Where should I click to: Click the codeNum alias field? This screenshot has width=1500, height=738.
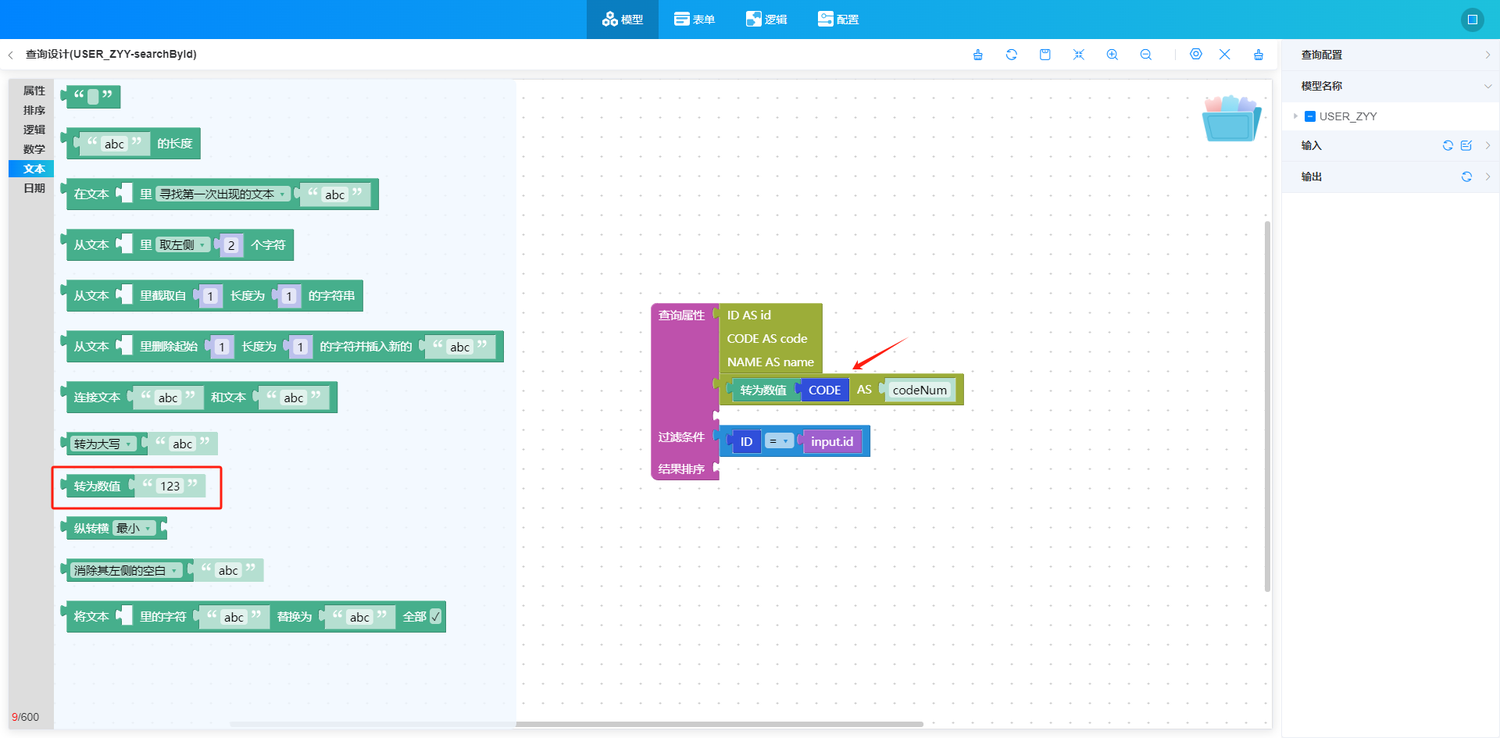click(x=919, y=390)
